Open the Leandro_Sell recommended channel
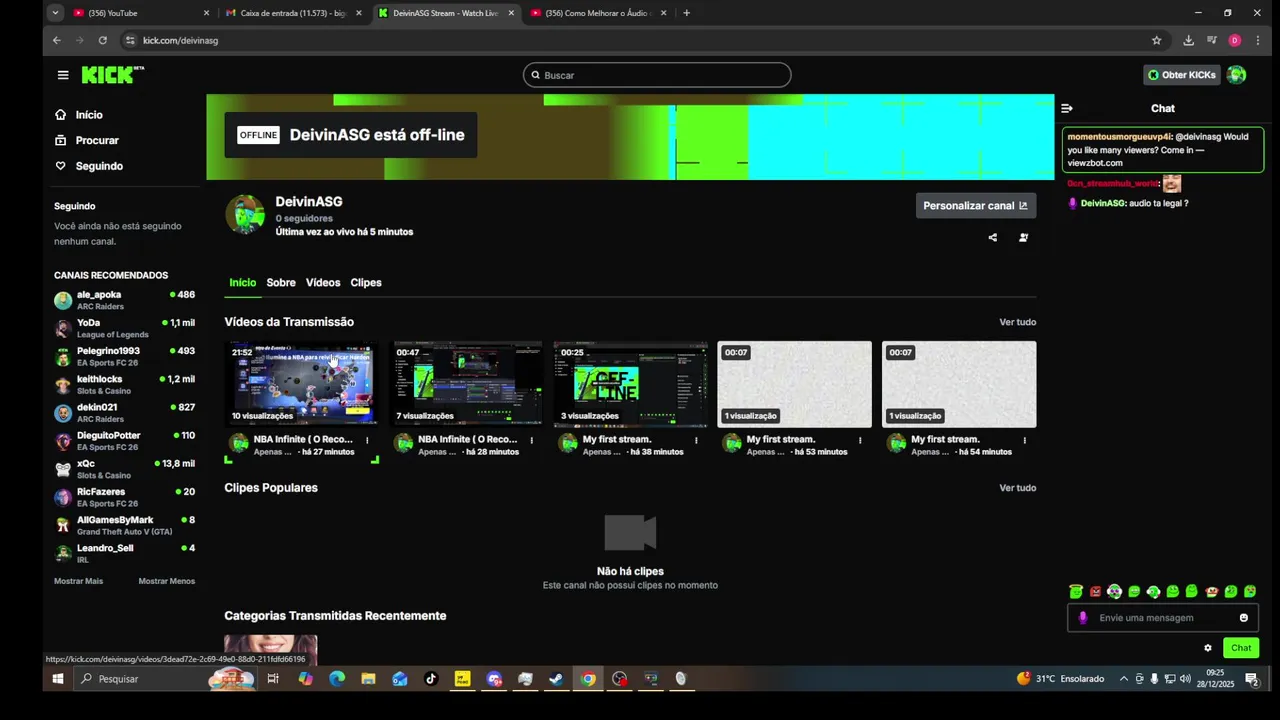 coord(125,553)
